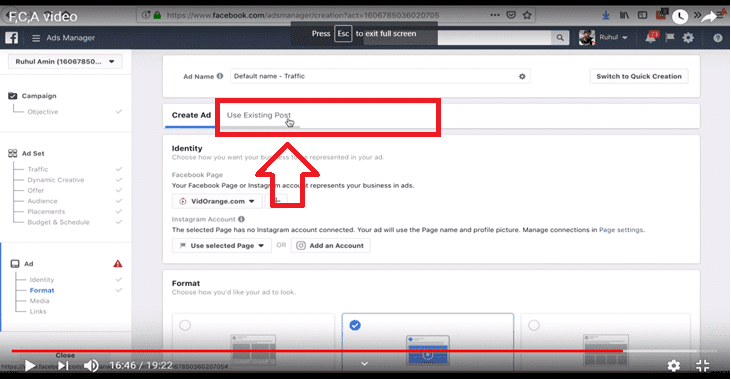Click the video share arrow icon
This screenshot has height=380, width=731.
click(710, 17)
